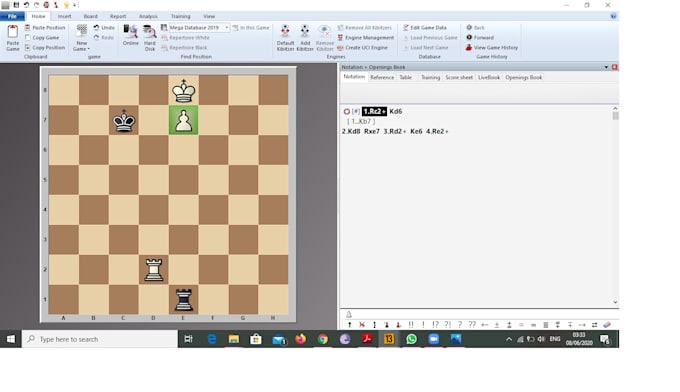Click move 2.Kd8 in notation
Image resolution: width=680 pixels, height=392 pixels.
(x=351, y=131)
